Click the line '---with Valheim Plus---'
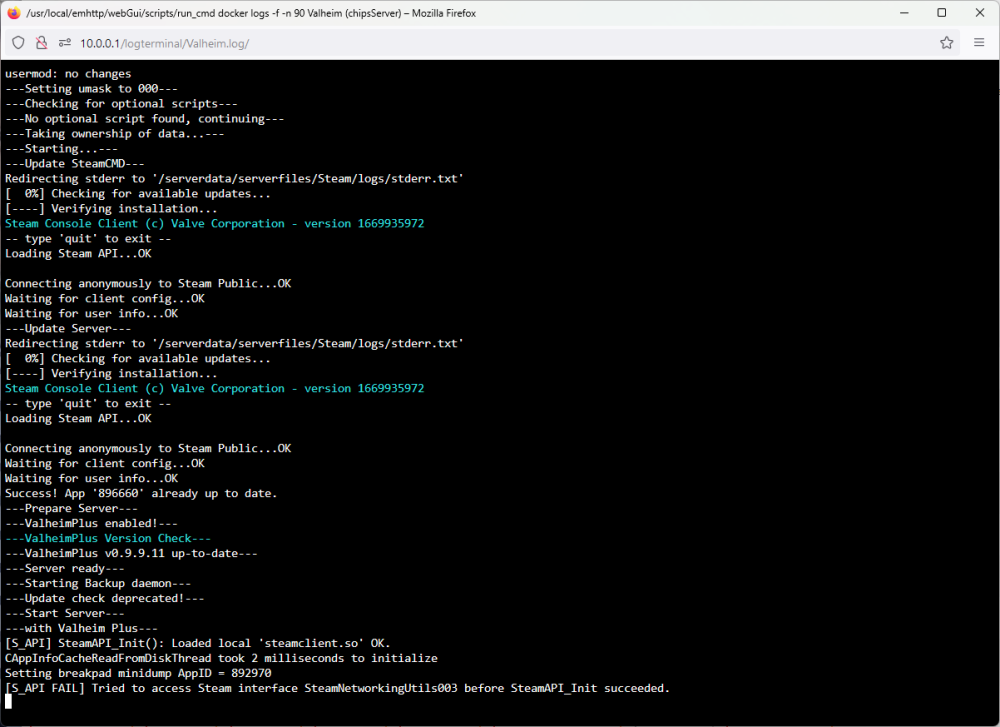Viewport: 1000px width, 727px height. 82,628
